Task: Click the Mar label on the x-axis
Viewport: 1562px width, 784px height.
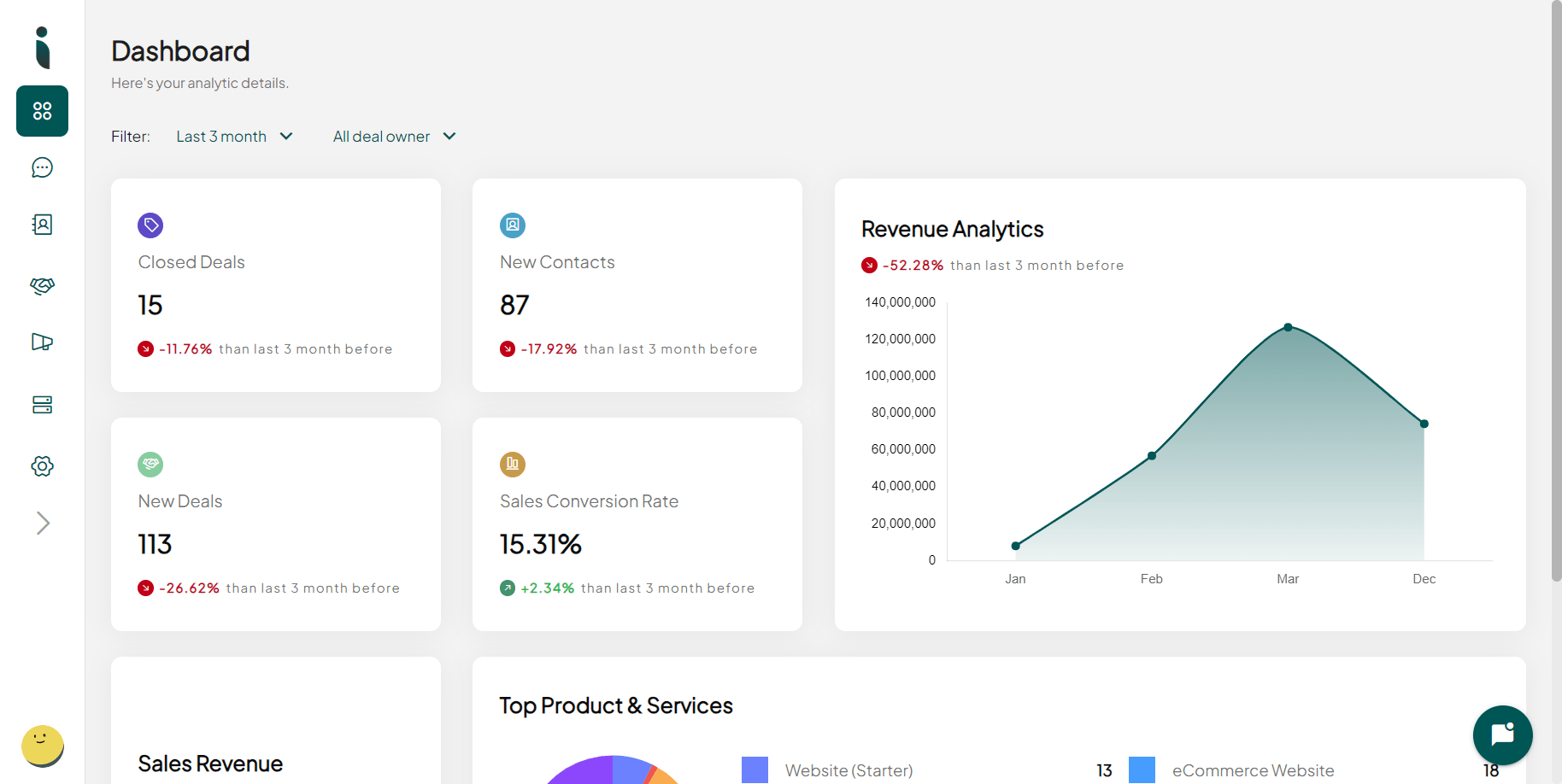Action: pyautogui.click(x=1288, y=579)
